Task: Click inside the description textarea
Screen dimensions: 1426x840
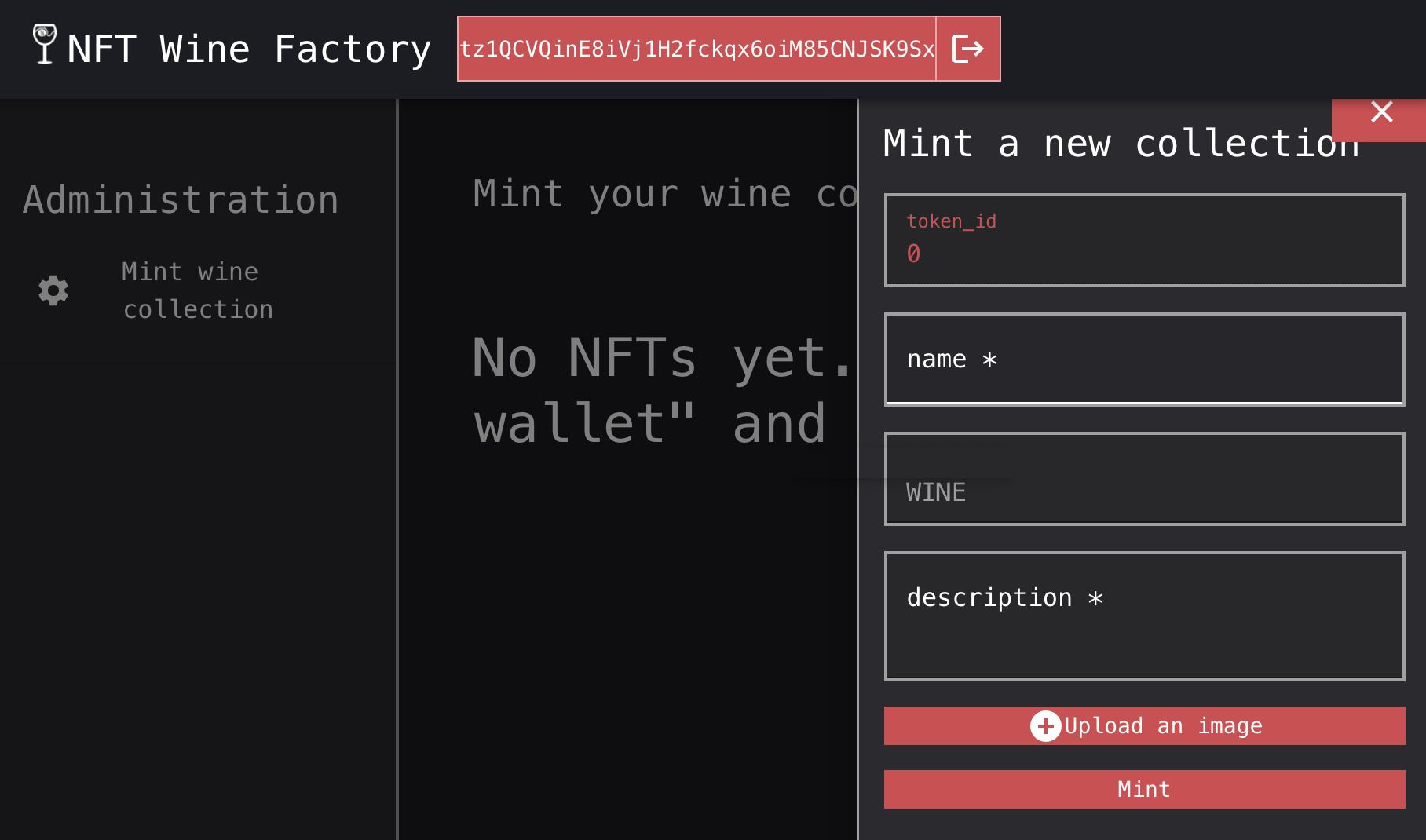Action: [1143, 616]
